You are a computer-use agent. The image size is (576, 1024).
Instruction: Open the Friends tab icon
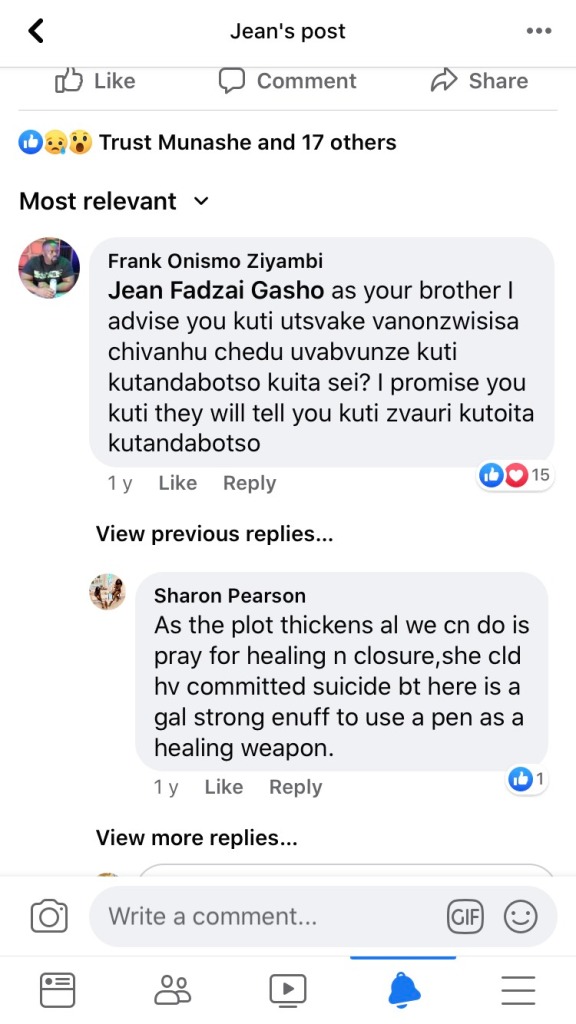pyautogui.click(x=173, y=989)
